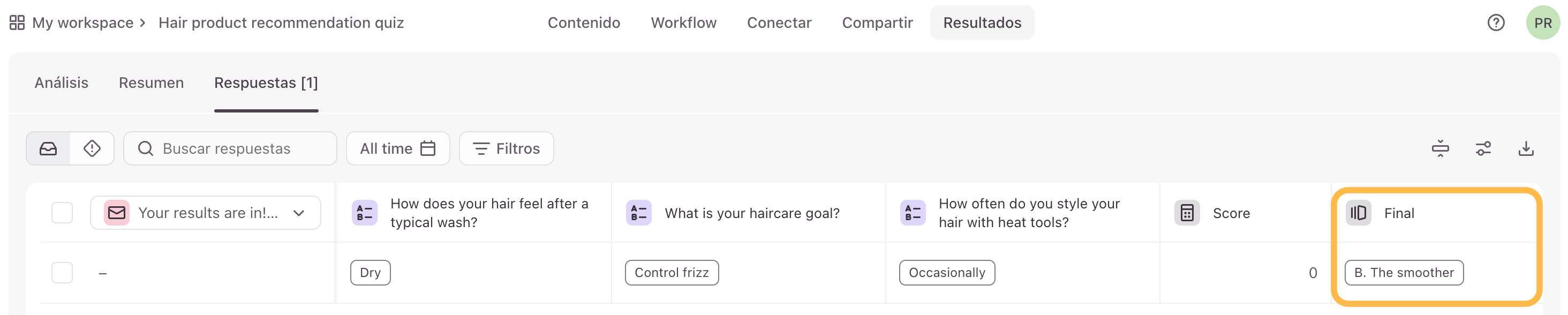The width and height of the screenshot is (1568, 315).
Task: Select the inbox view icon
Action: pyautogui.click(x=49, y=149)
